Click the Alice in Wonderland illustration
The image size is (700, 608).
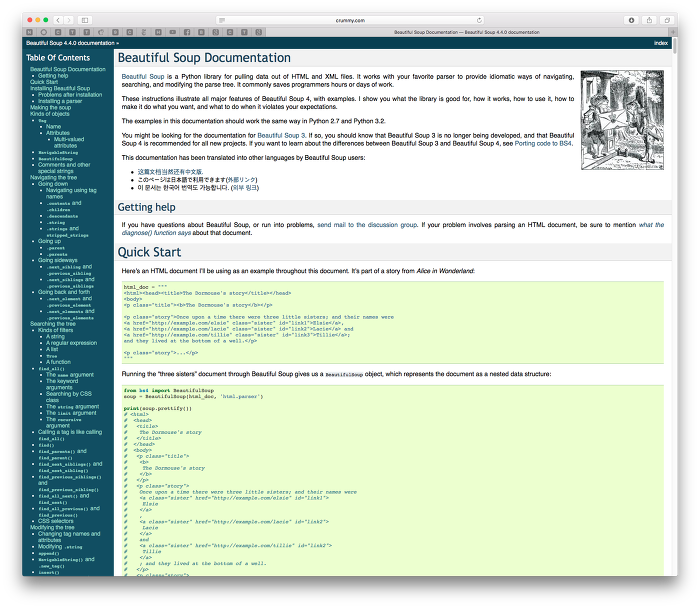click(622, 120)
